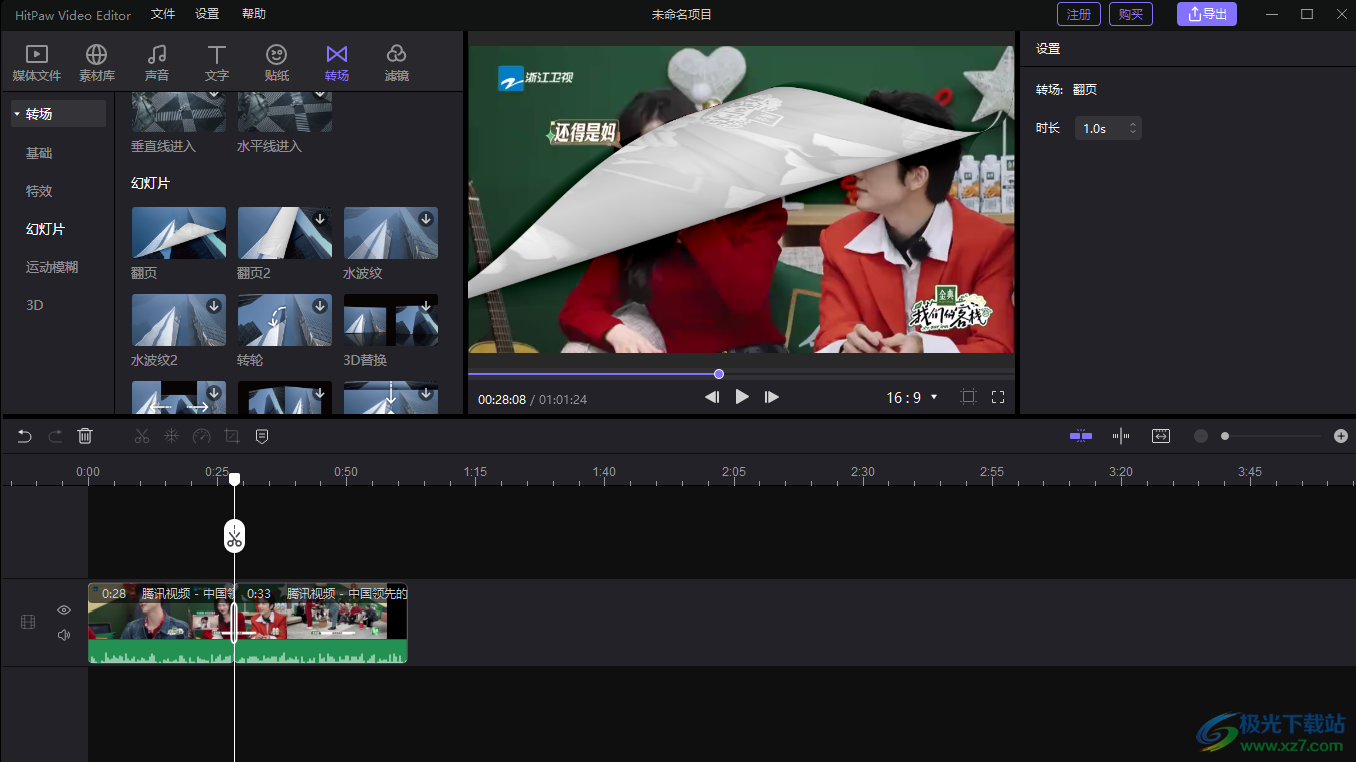Zoom out the timeline with minus button
The image size is (1356, 762).
coord(1201,436)
